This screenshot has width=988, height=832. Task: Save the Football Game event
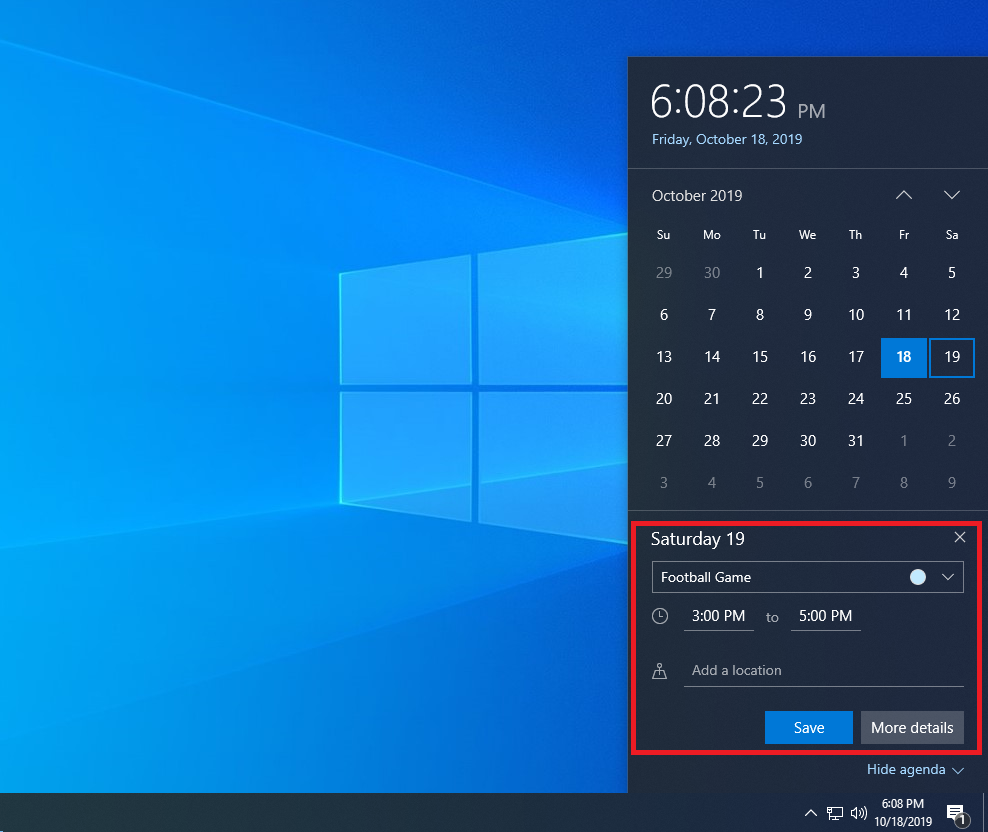808,727
